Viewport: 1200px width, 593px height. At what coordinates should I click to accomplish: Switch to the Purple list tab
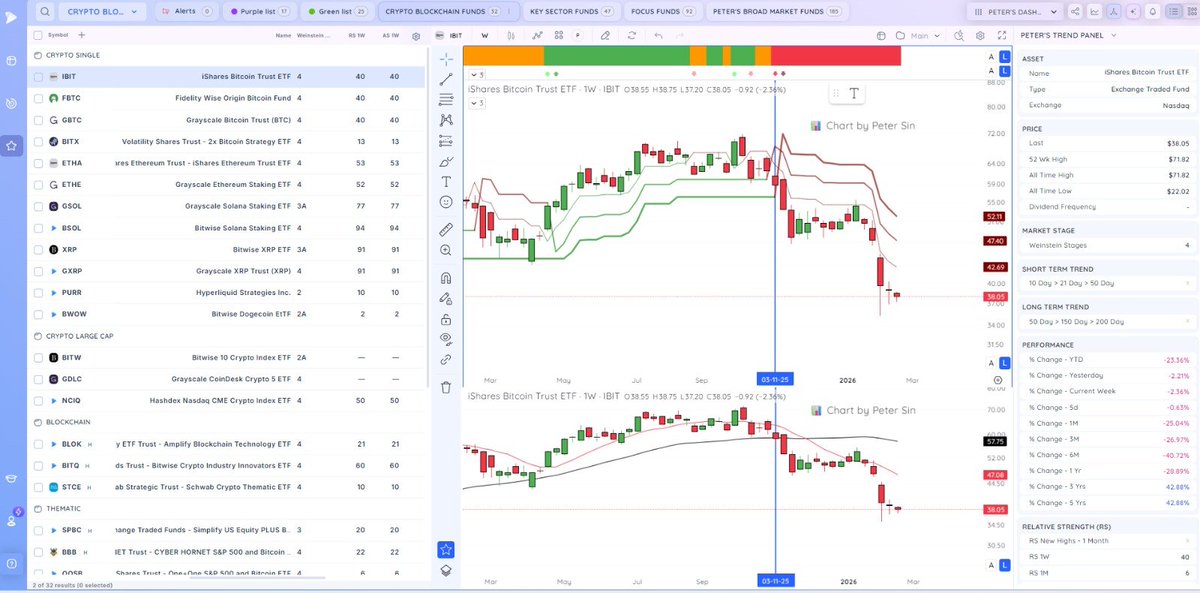[258, 11]
